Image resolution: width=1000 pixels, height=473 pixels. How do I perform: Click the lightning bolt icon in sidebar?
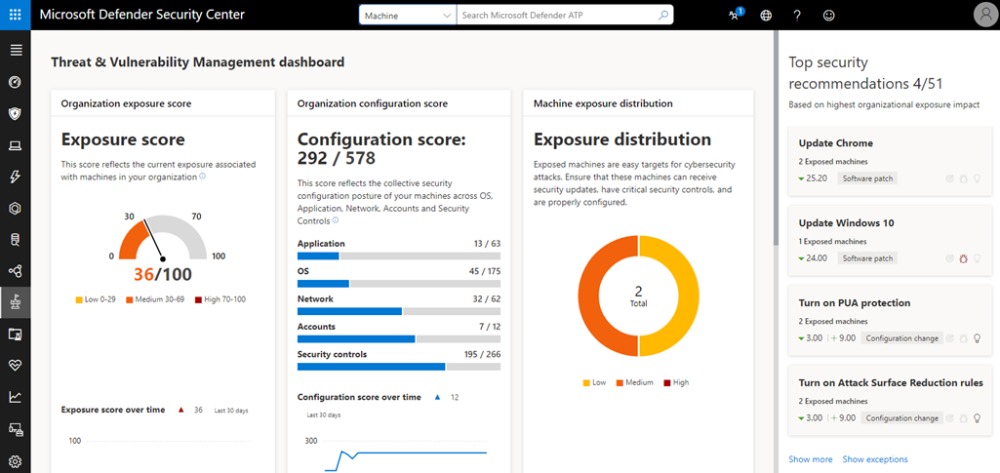(x=15, y=177)
